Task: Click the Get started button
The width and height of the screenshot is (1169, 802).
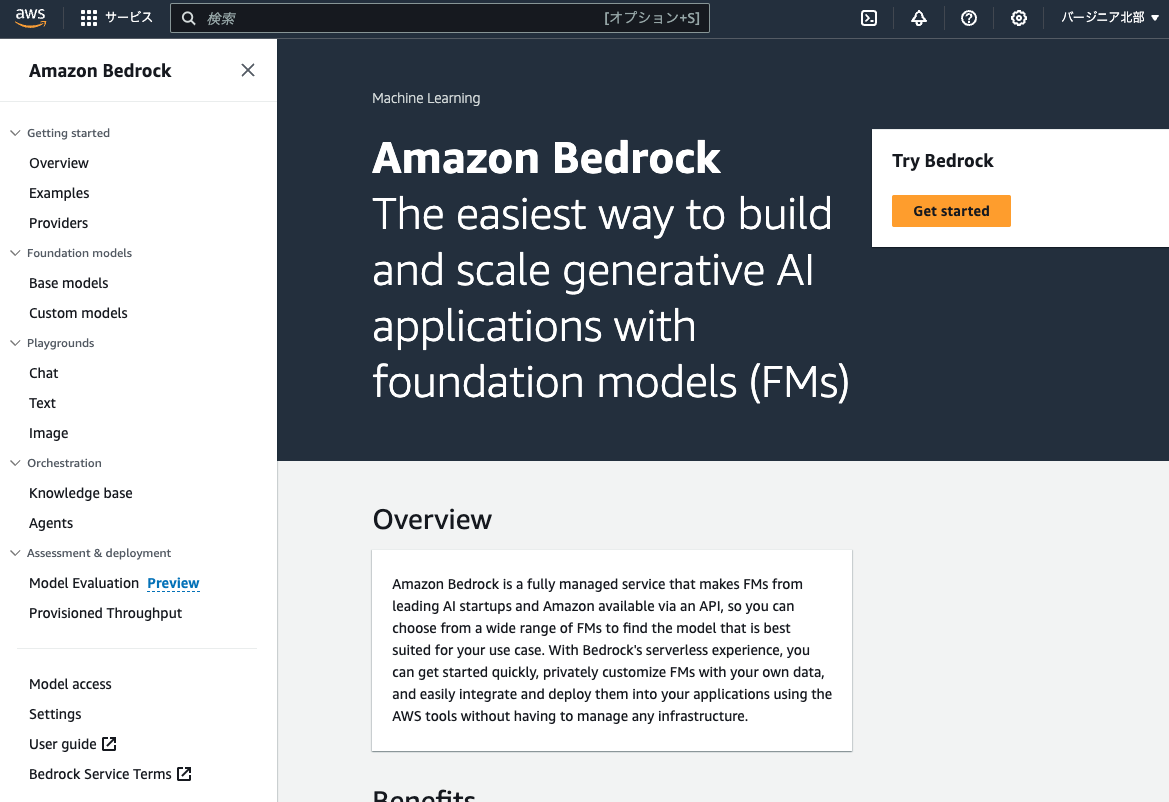Action: 951,211
